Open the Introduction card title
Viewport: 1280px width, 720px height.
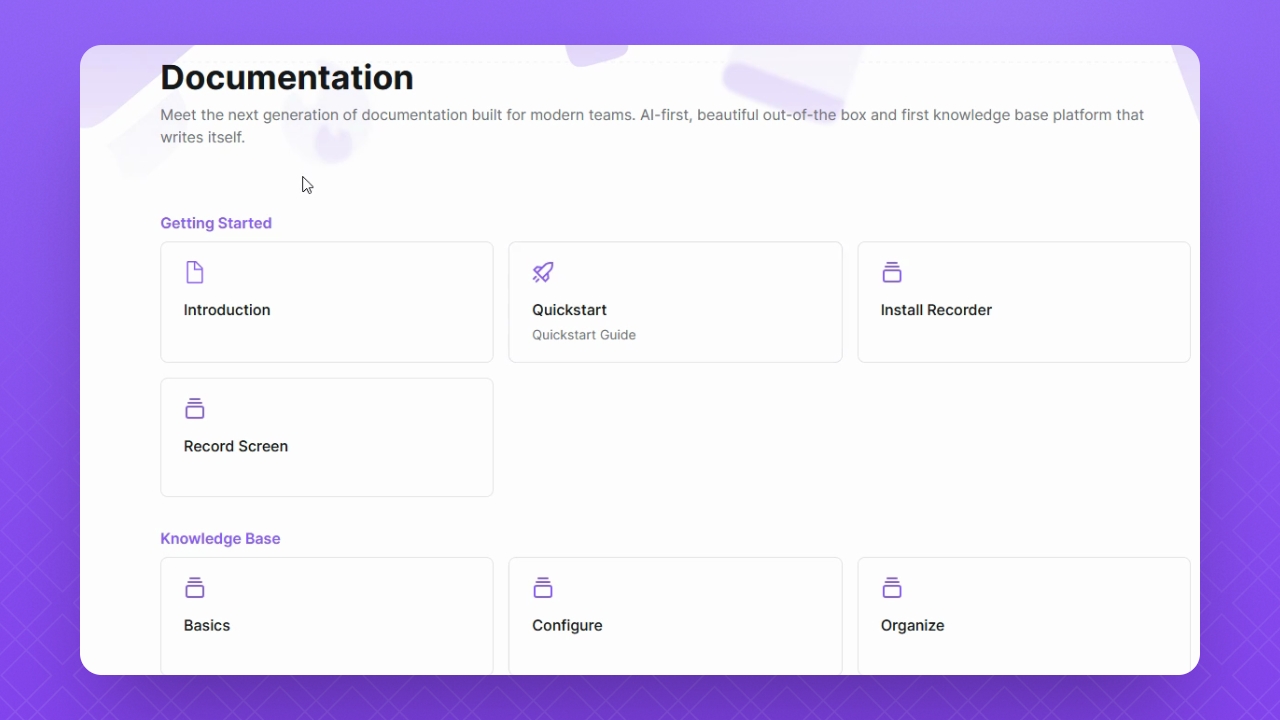(227, 310)
